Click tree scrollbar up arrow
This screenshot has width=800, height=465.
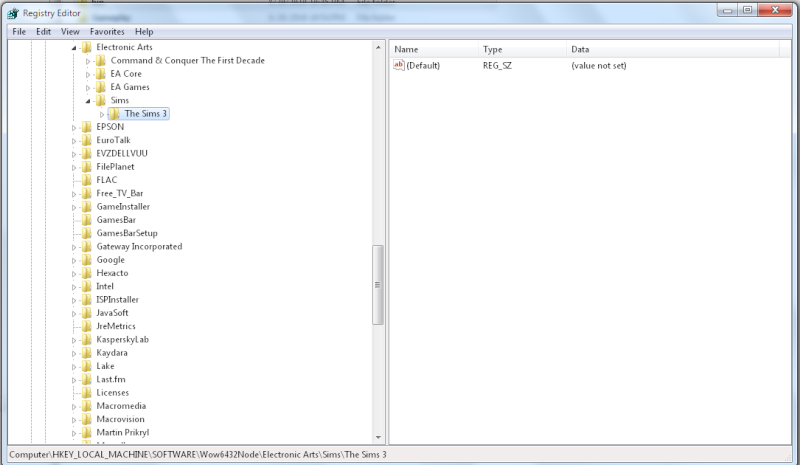378,47
